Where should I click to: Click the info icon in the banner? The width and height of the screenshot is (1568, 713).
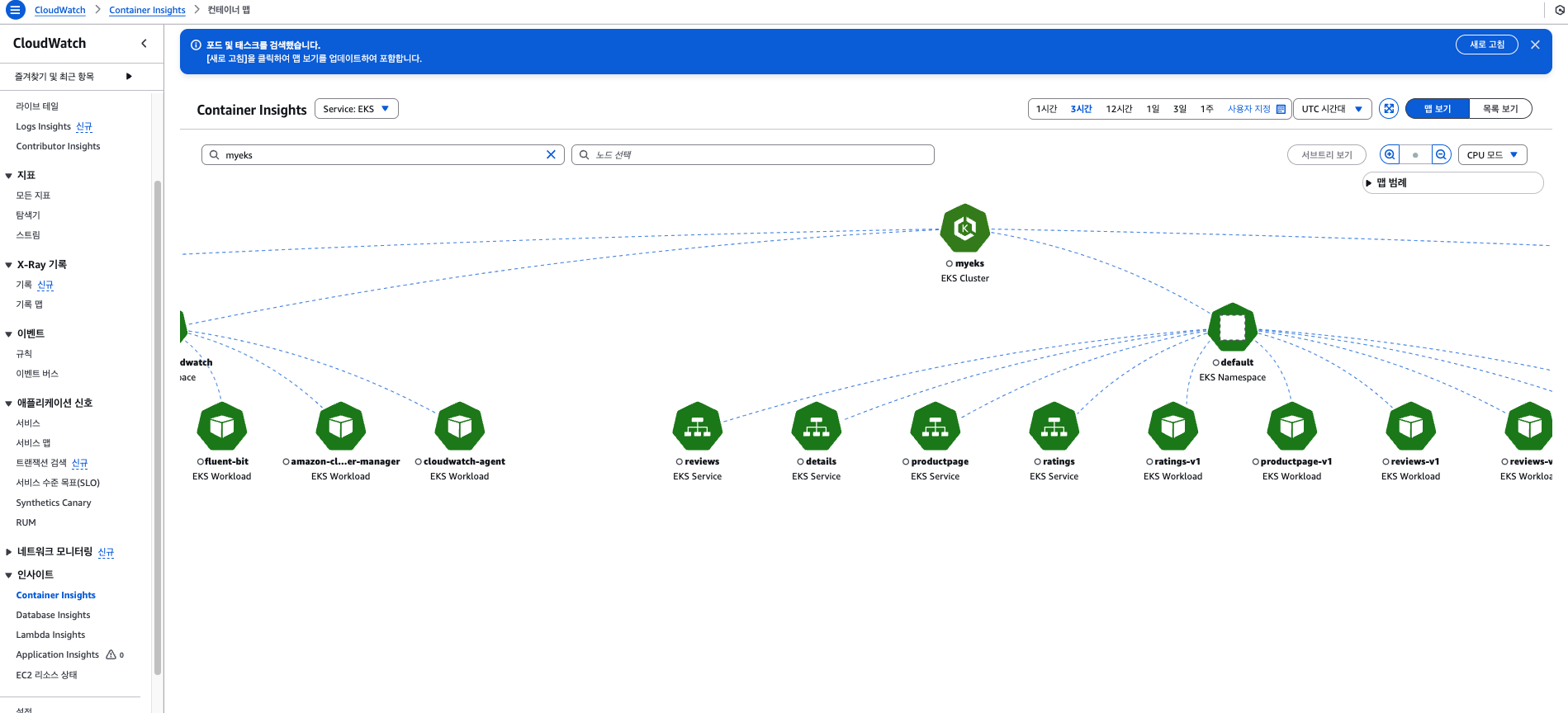[x=196, y=45]
